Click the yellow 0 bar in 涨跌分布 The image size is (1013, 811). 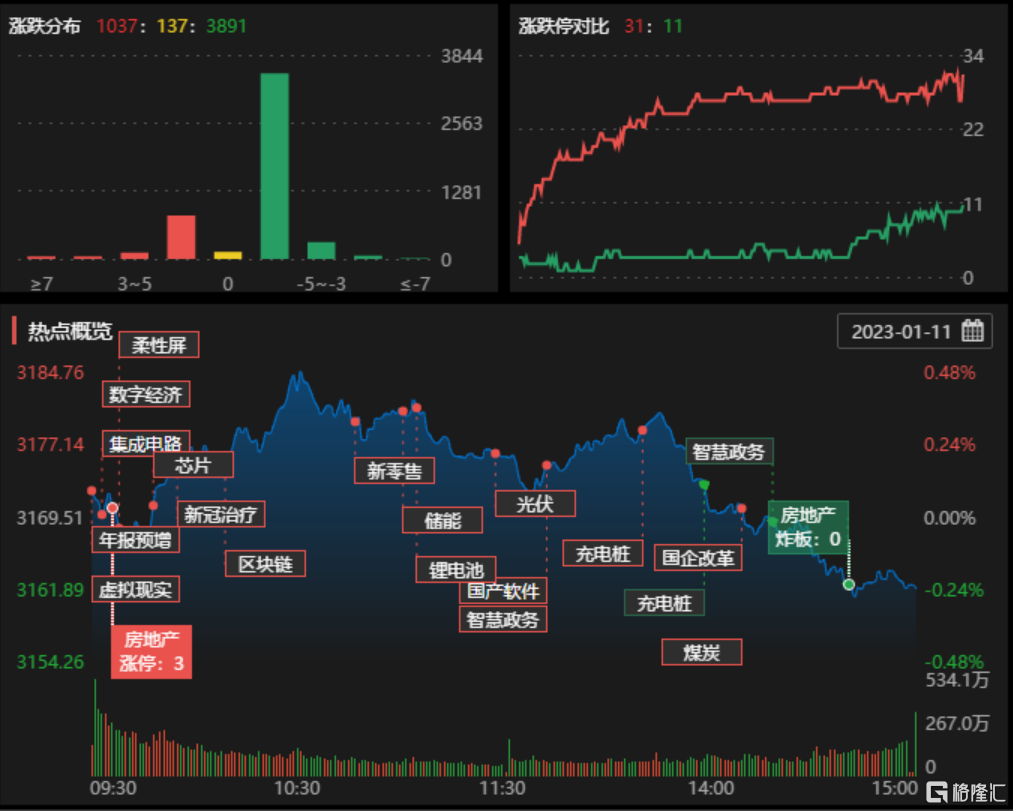227,256
